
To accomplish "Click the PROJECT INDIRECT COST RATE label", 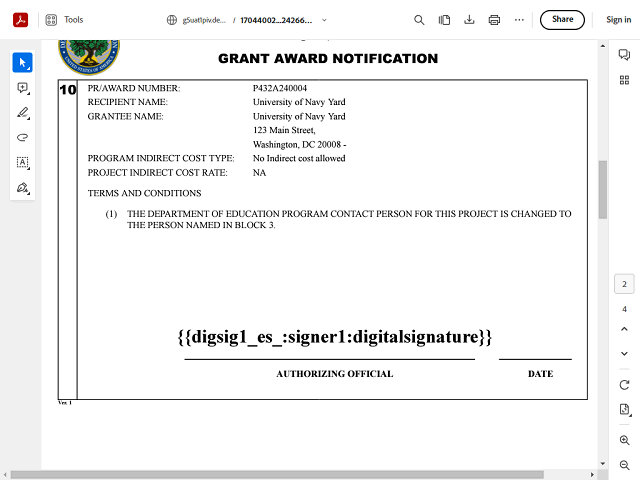I will (158, 173).
